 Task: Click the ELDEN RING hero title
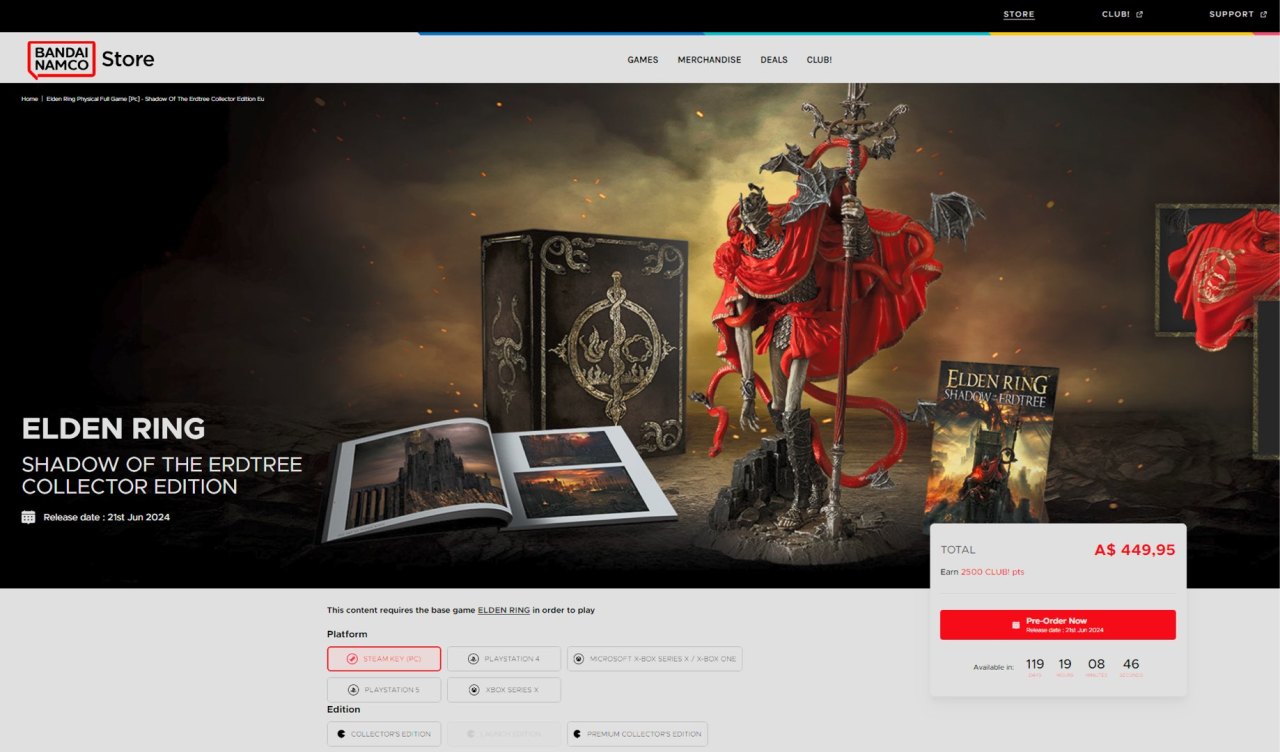(113, 429)
